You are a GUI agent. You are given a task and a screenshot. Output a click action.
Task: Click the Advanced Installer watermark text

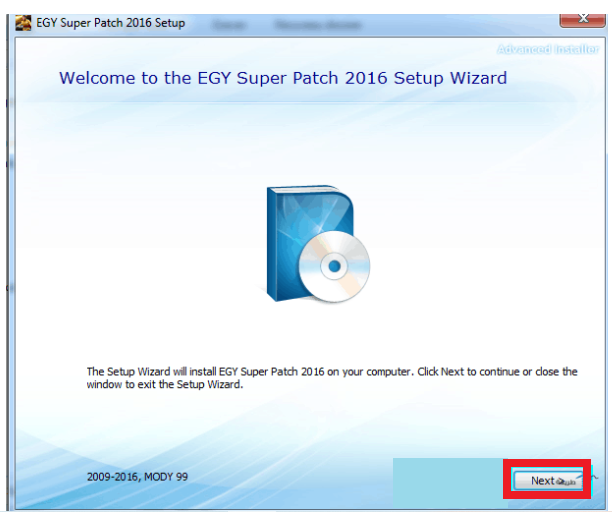point(550,49)
